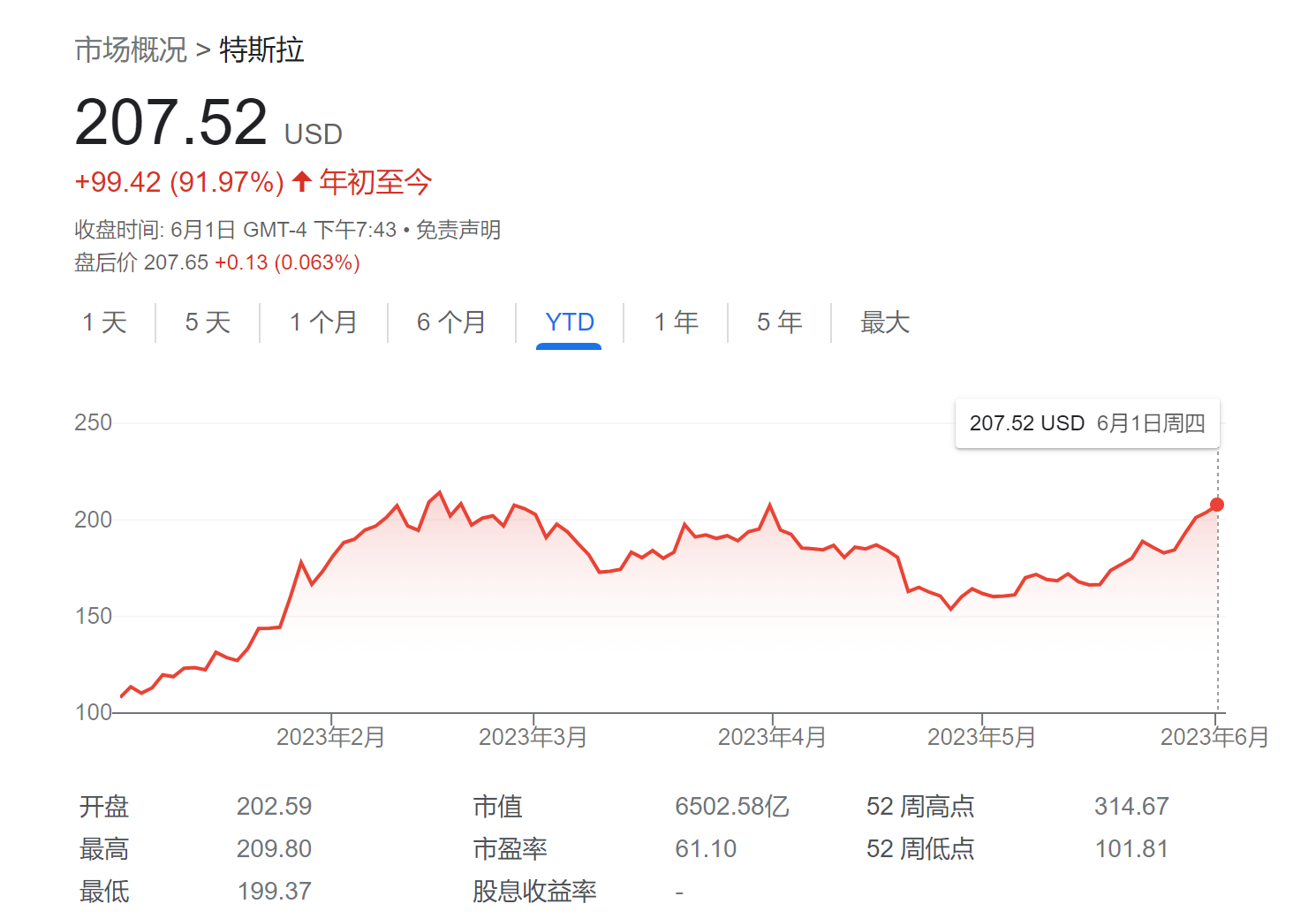Switch to the 1 个月 range tab
The height and width of the screenshot is (919, 1316).
pos(323,323)
